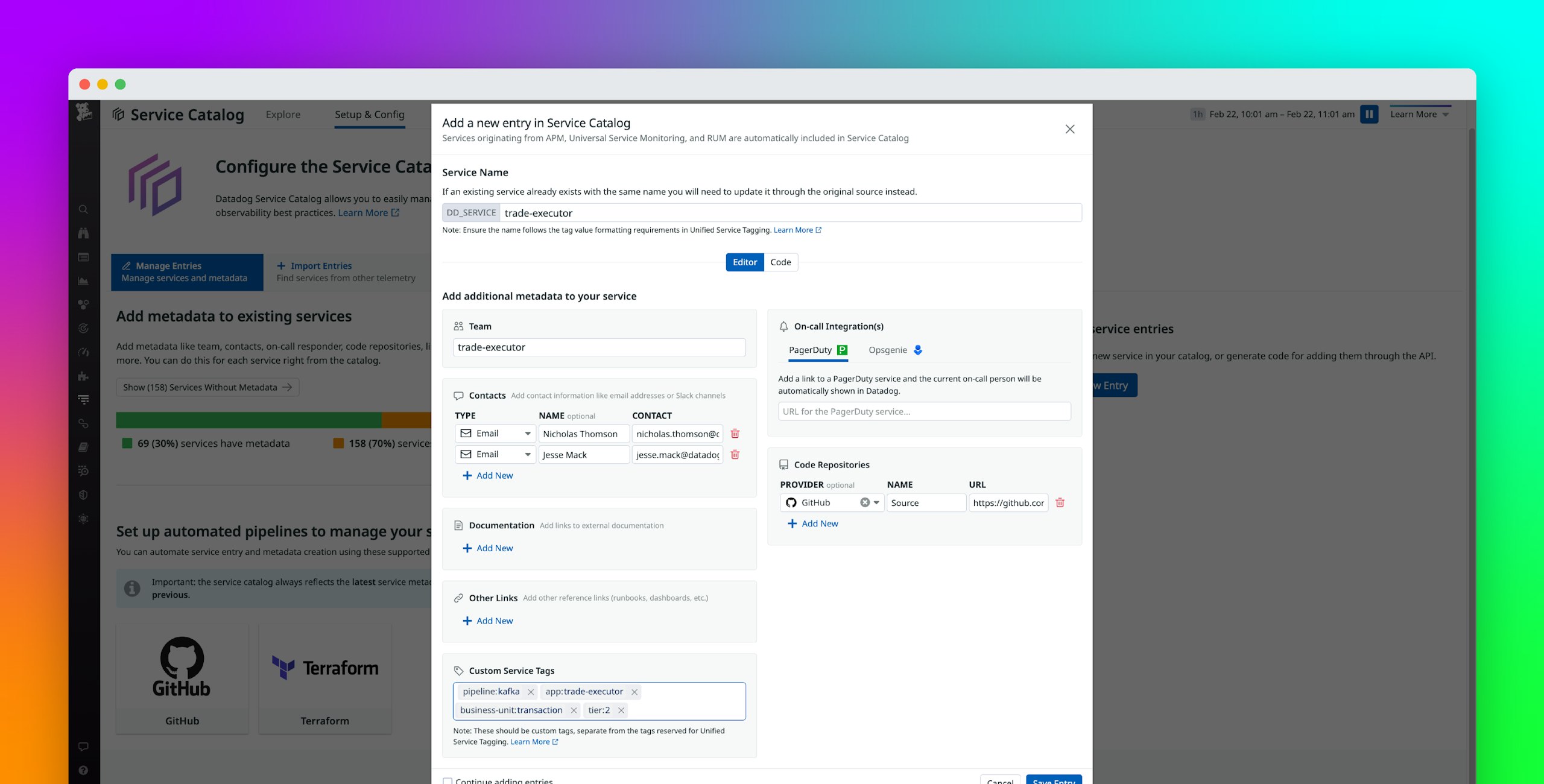Pause the time range with the pause button
The height and width of the screenshot is (784, 1544).
tap(1370, 114)
